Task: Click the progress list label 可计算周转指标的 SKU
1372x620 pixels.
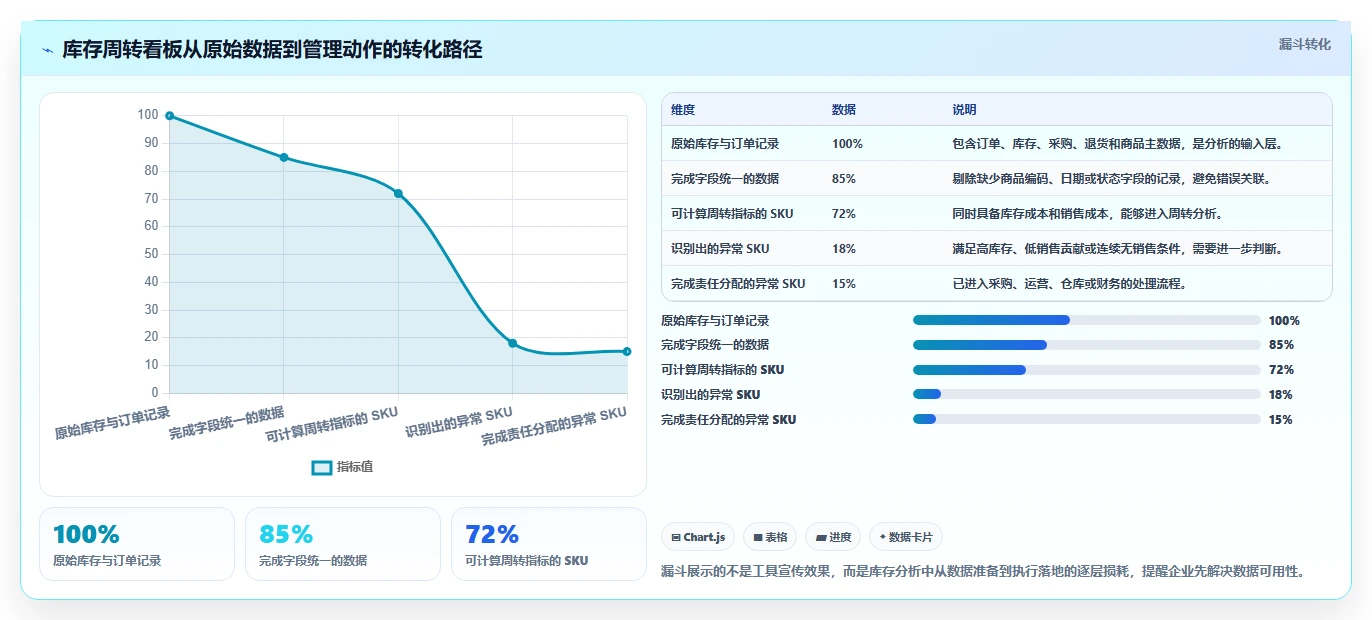Action: pos(723,370)
